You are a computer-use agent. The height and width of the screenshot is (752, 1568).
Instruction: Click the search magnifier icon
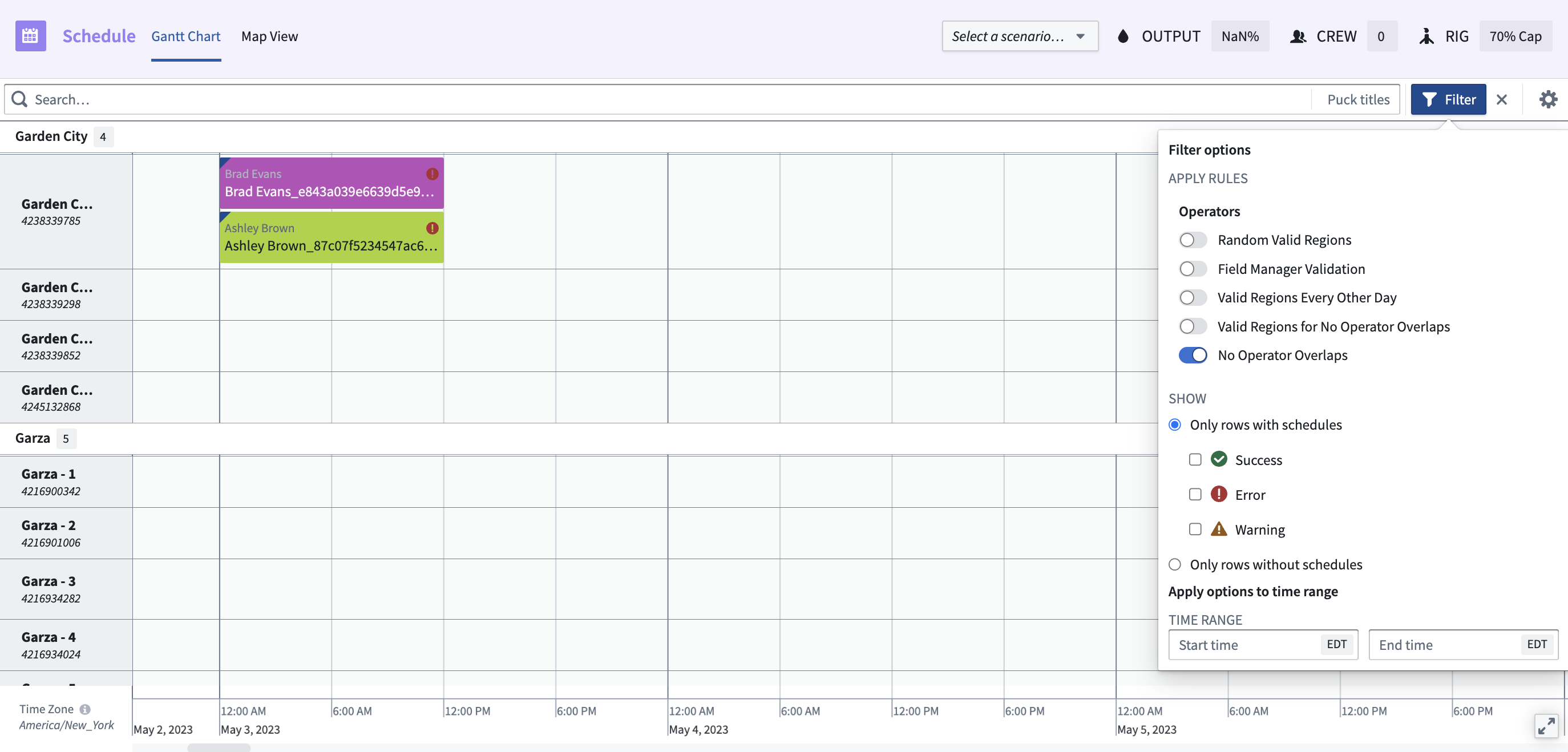pyautogui.click(x=19, y=99)
